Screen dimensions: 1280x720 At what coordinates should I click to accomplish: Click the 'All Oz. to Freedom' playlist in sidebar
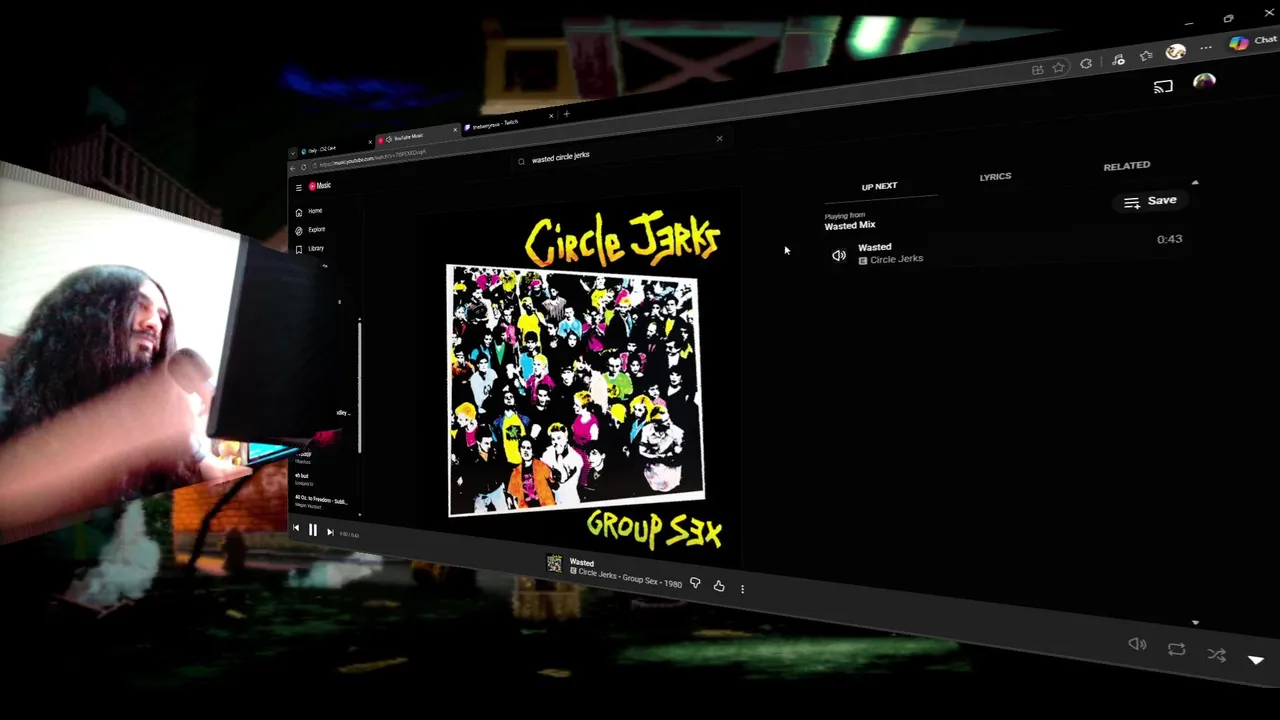point(320,500)
